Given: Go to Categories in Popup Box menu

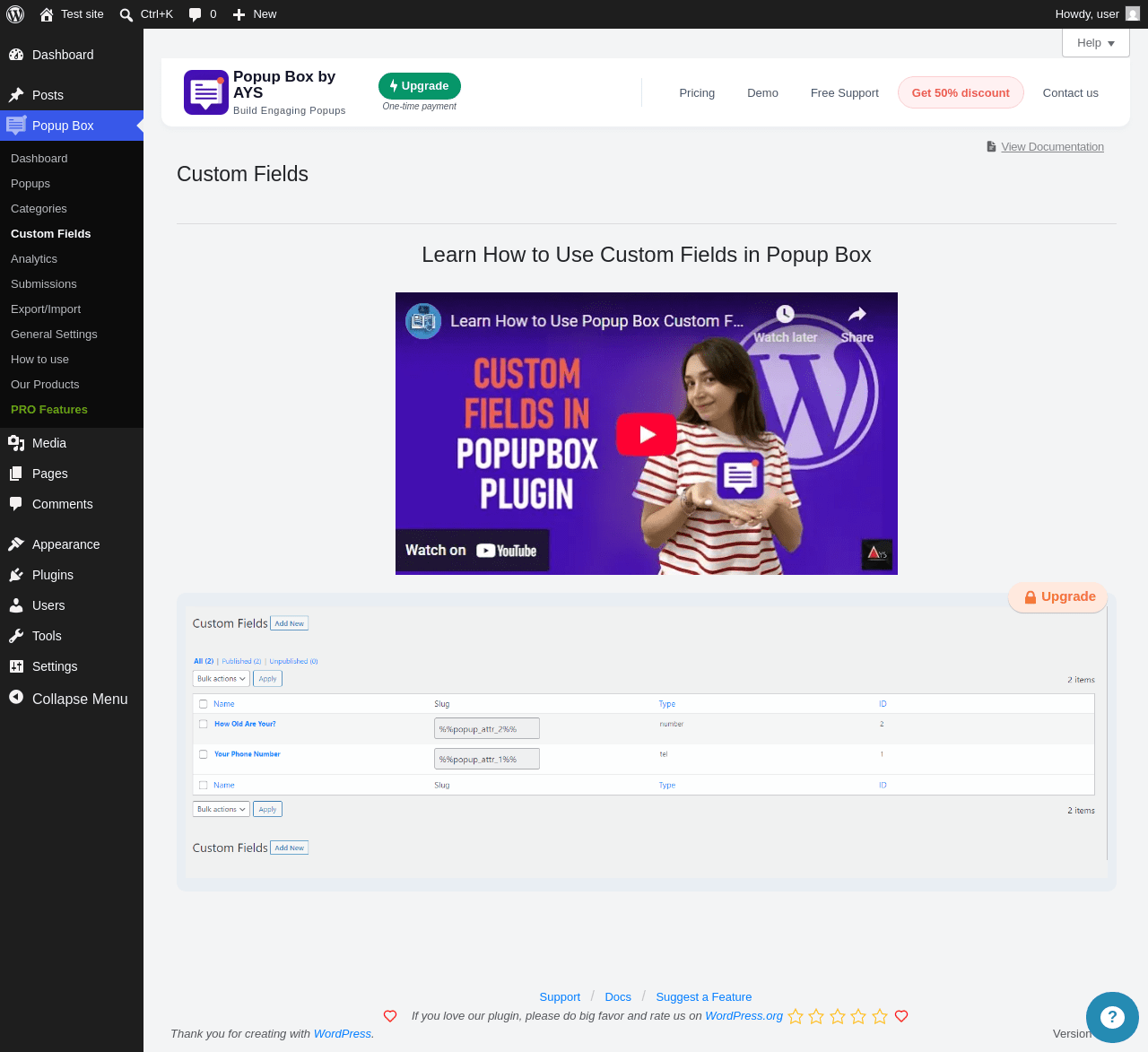Looking at the screenshot, I should pyautogui.click(x=39, y=209).
